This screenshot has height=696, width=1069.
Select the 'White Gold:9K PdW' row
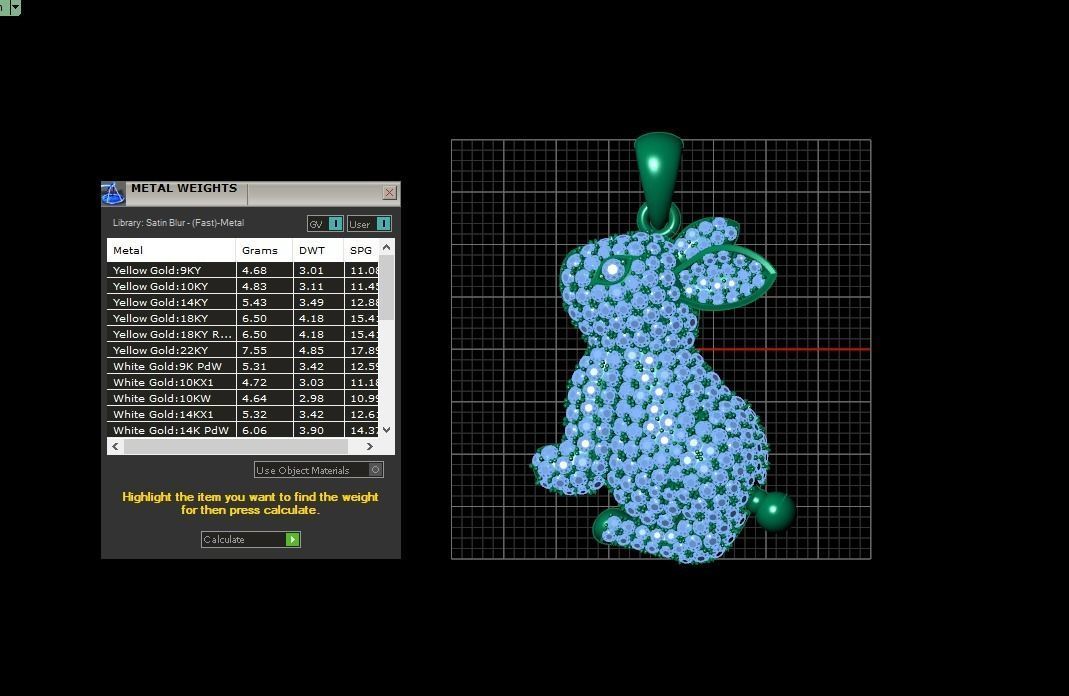pyautogui.click(x=242, y=366)
